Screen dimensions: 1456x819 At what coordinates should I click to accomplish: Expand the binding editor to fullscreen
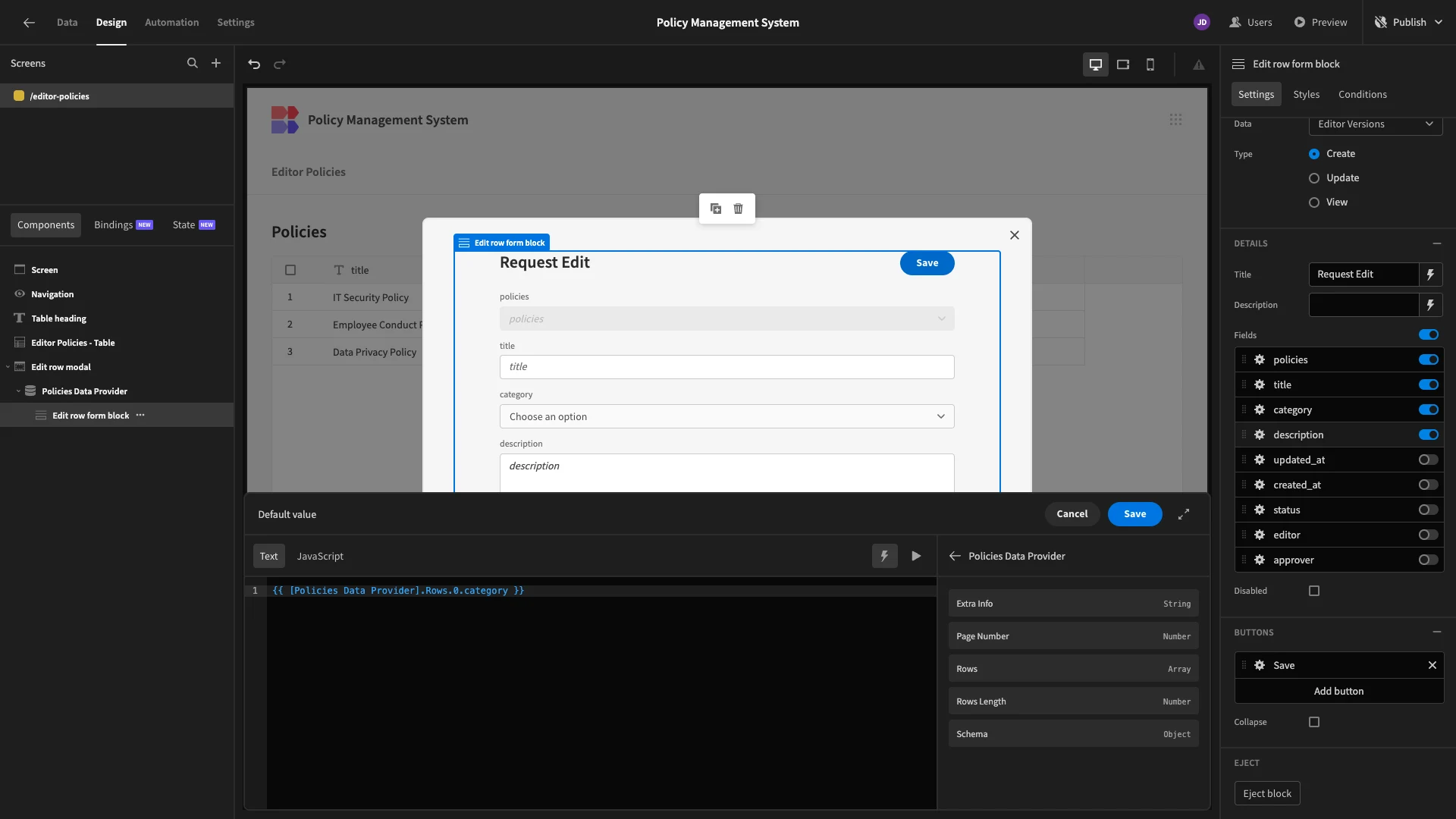[1184, 514]
